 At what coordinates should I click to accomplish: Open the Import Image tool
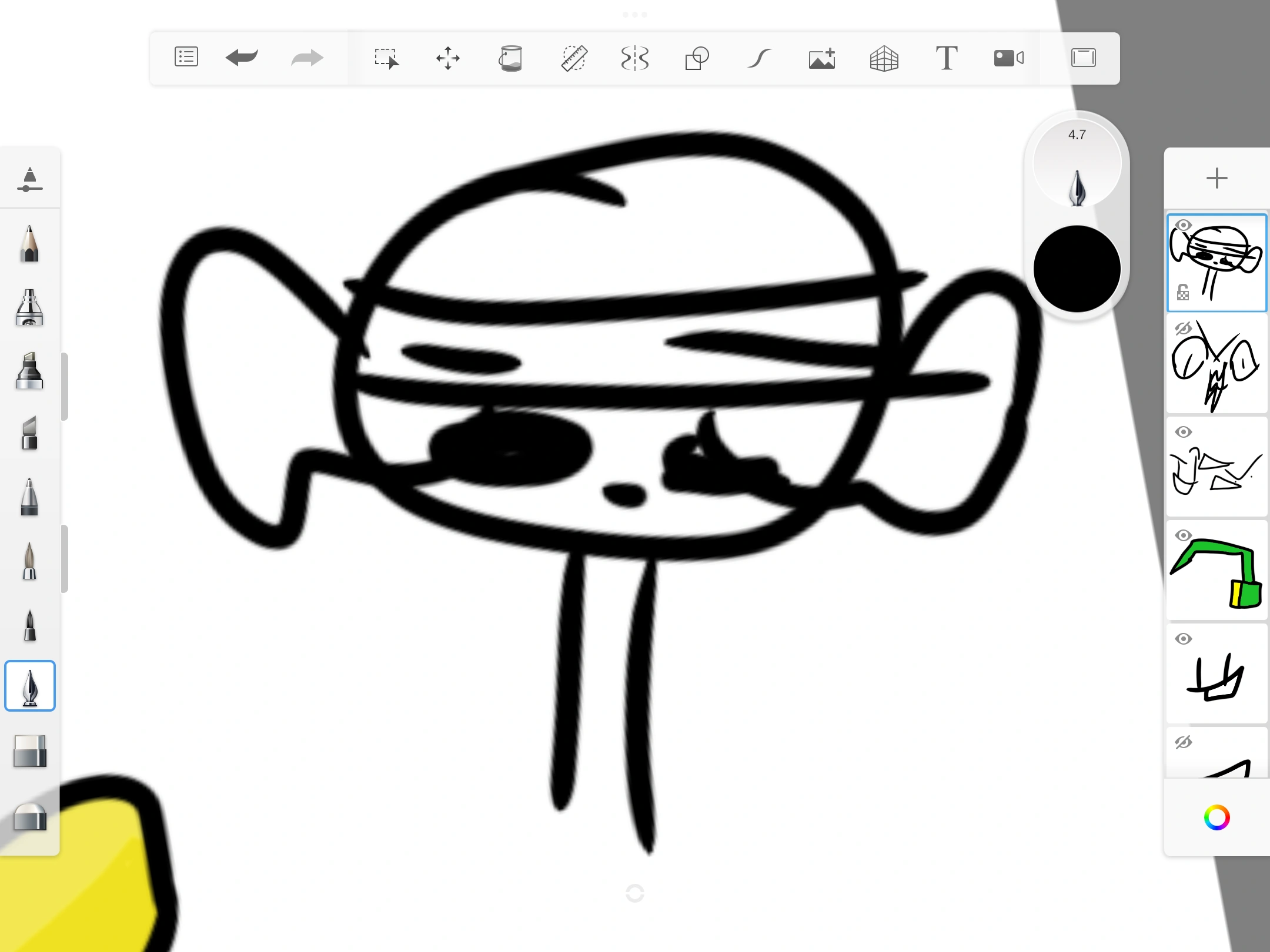822,58
